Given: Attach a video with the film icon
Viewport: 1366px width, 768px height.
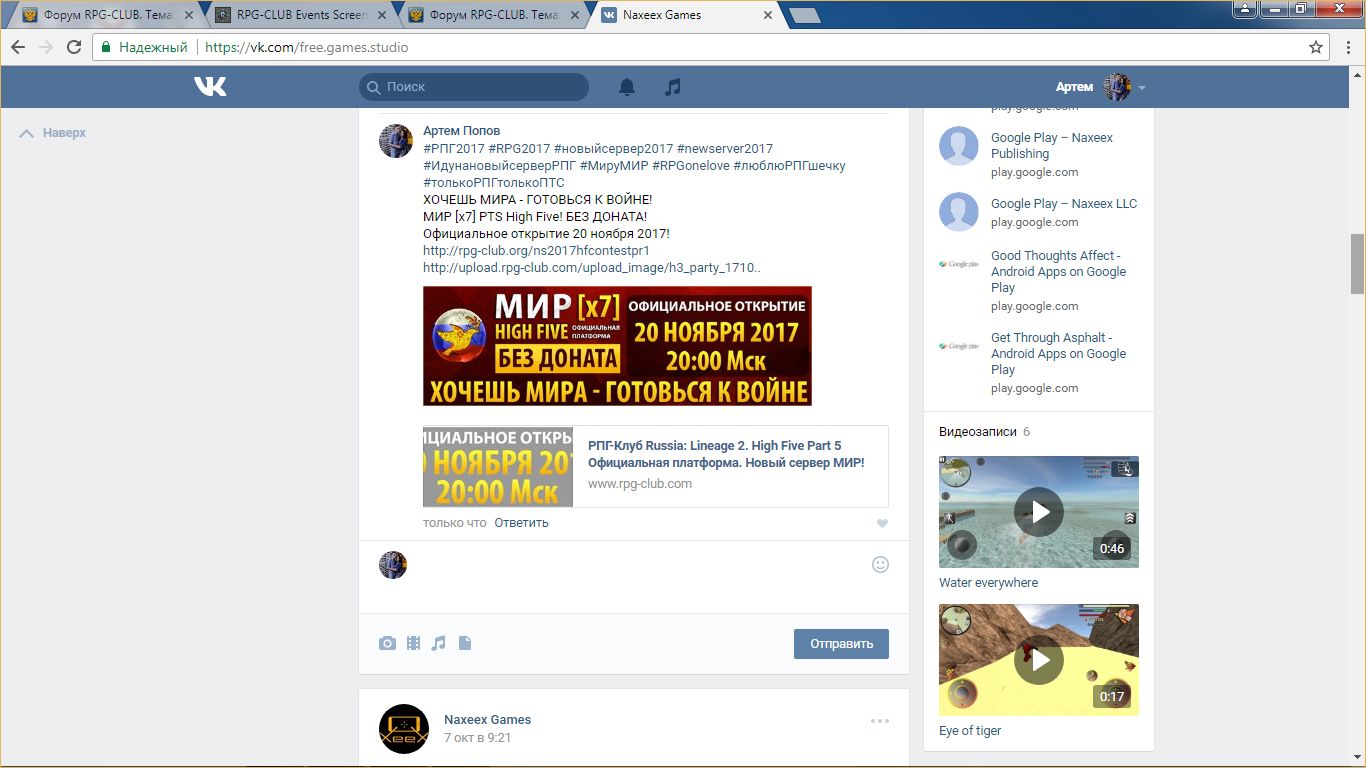Looking at the screenshot, I should (x=413, y=643).
